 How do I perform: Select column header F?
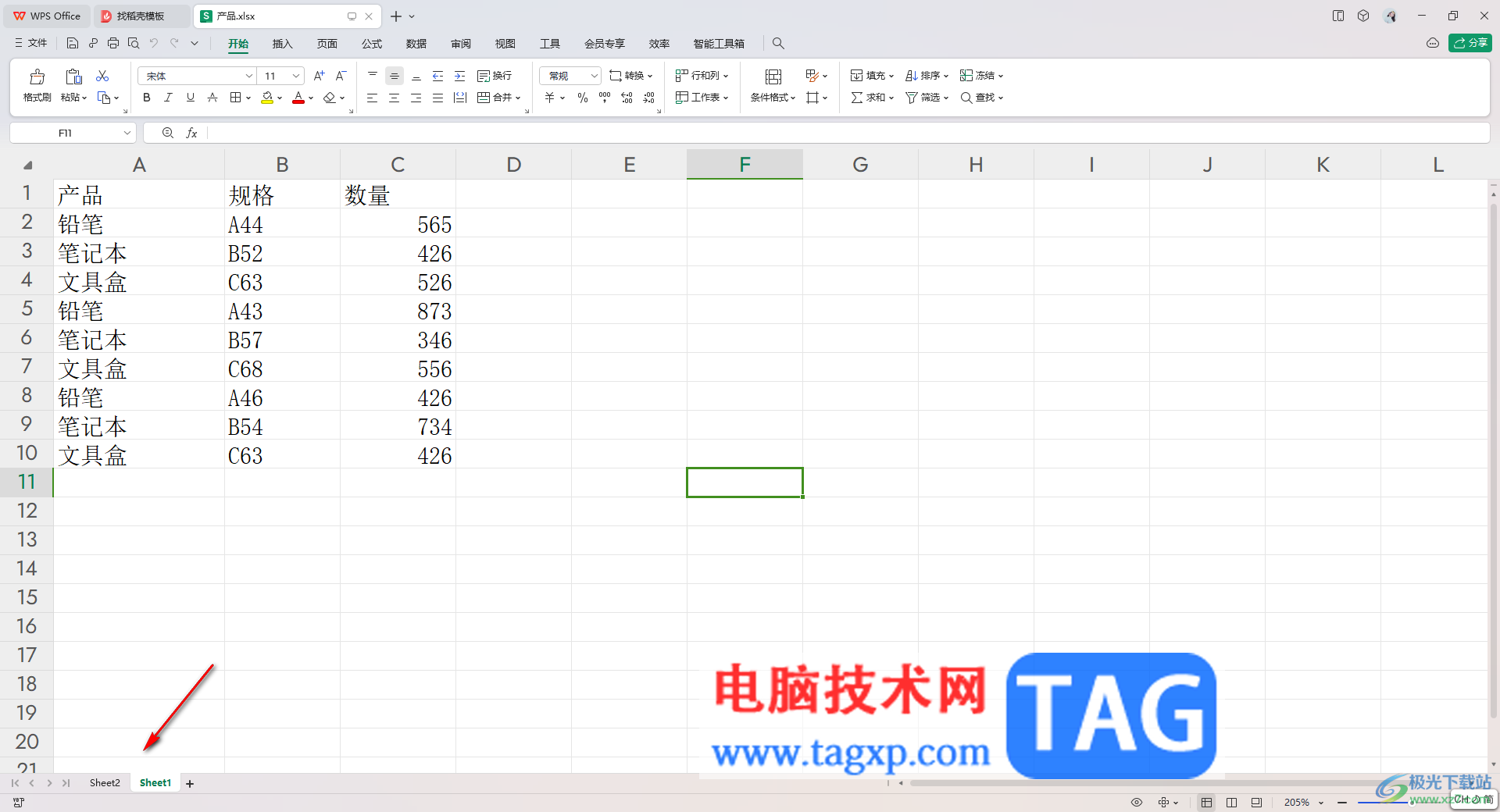point(745,165)
